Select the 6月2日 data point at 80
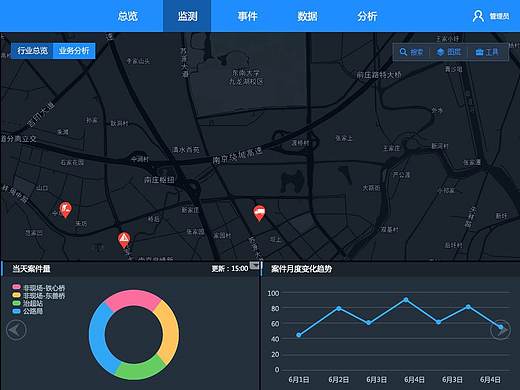The height and width of the screenshot is (390, 520). 339,308
